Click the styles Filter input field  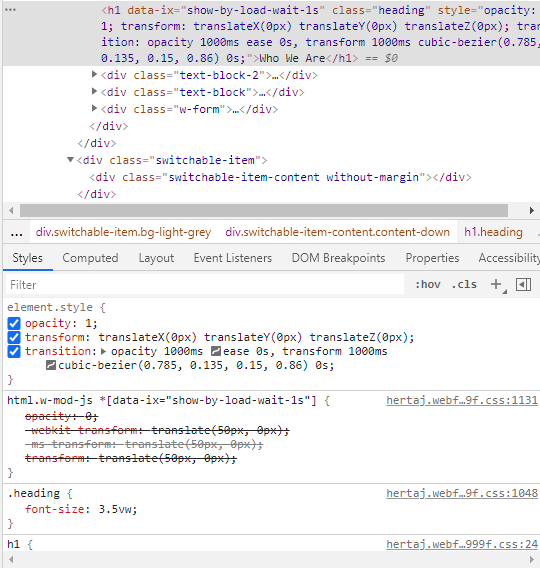205,285
